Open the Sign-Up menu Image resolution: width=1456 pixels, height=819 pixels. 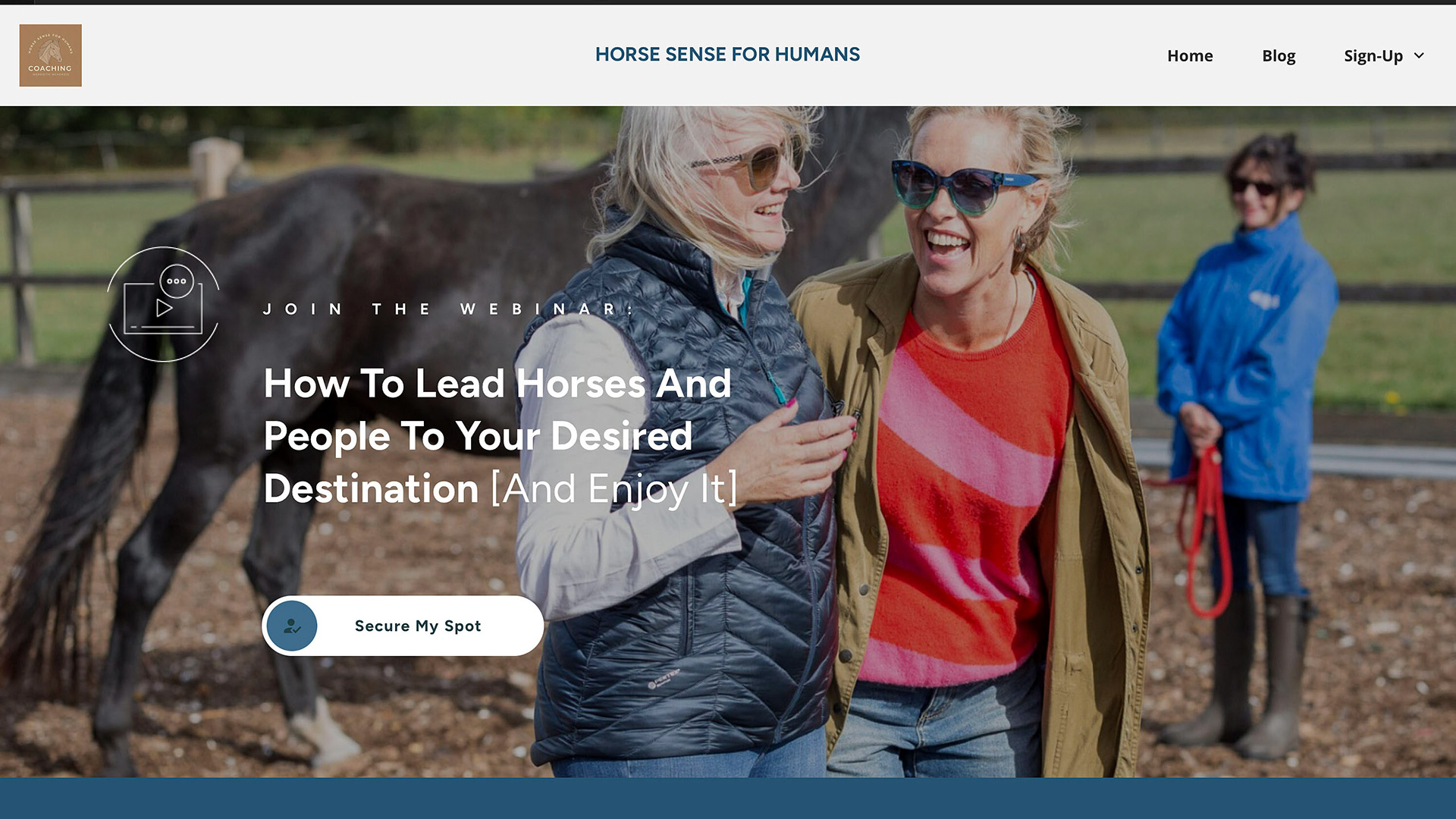pyautogui.click(x=1373, y=56)
